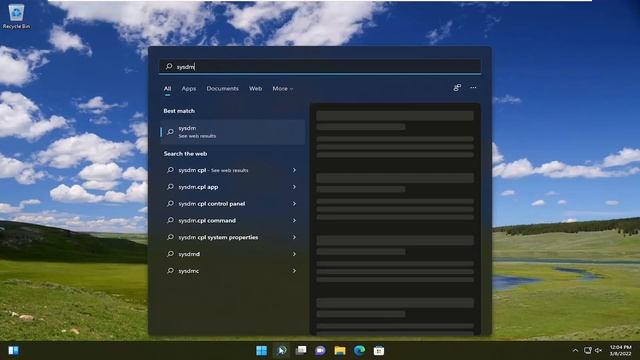
Task: Open the Recycle Bin desktop icon
Action: click(16, 16)
